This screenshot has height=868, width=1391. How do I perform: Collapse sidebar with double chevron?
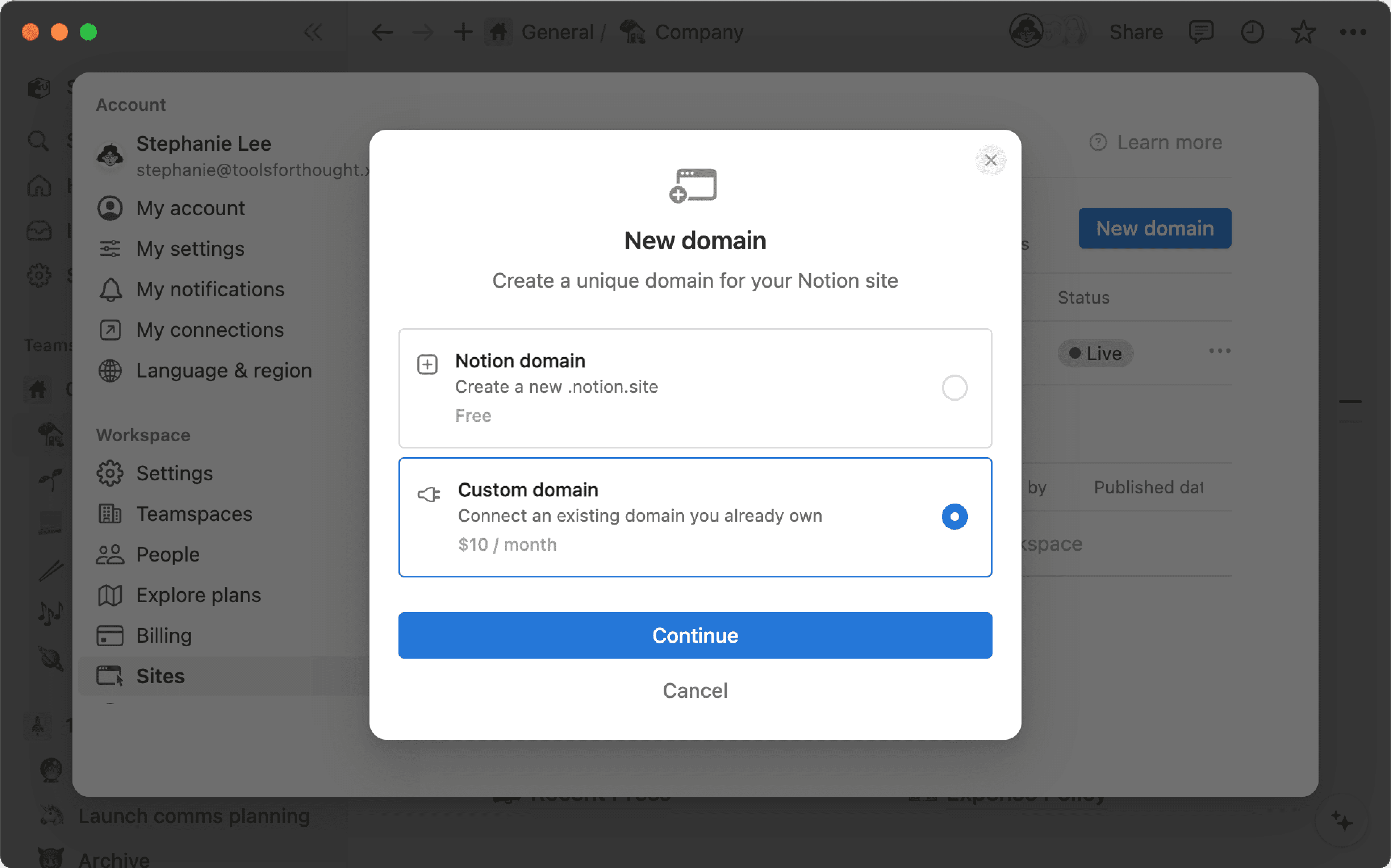(313, 32)
